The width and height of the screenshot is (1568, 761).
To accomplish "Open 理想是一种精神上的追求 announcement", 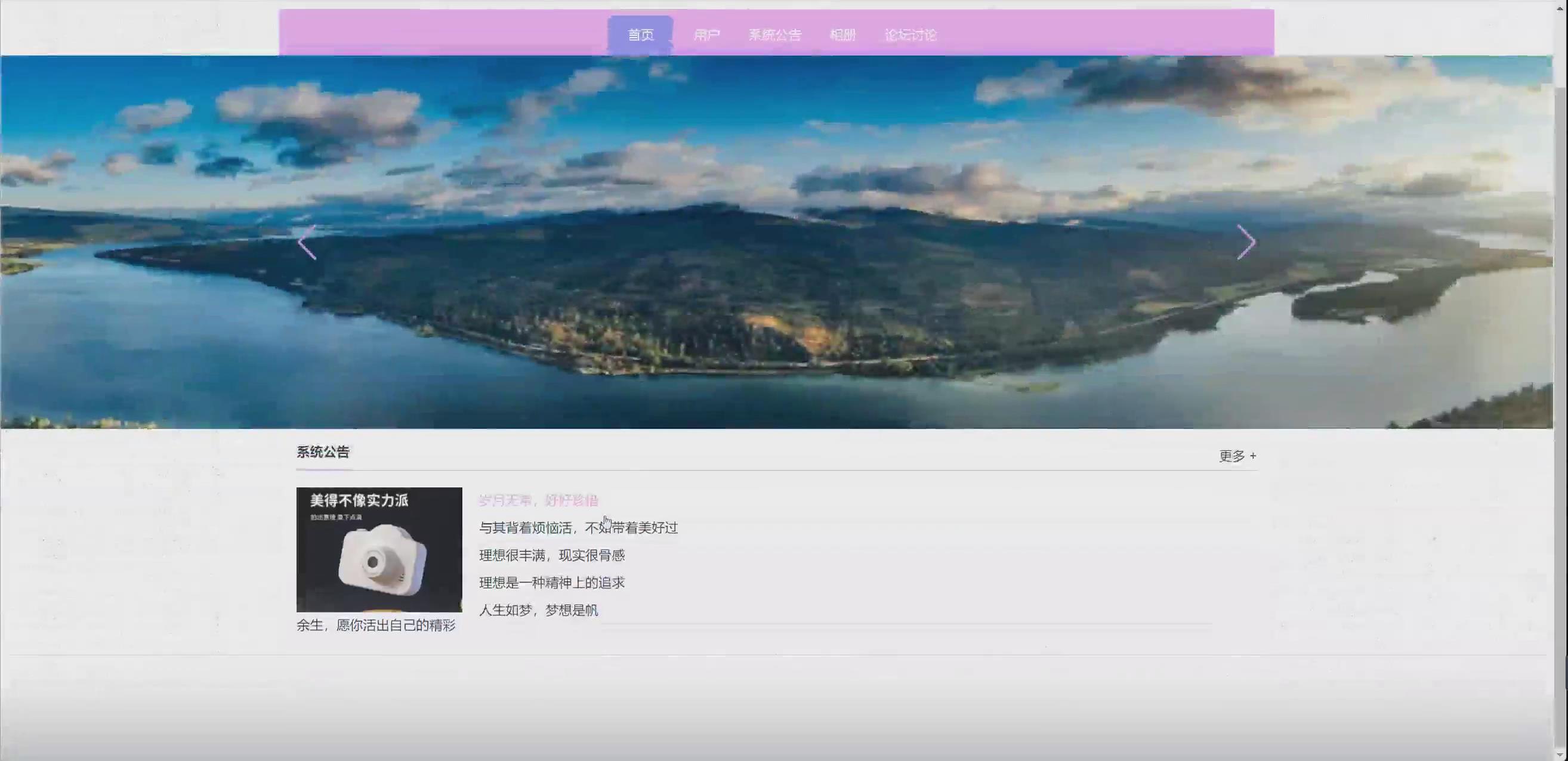I will (551, 582).
